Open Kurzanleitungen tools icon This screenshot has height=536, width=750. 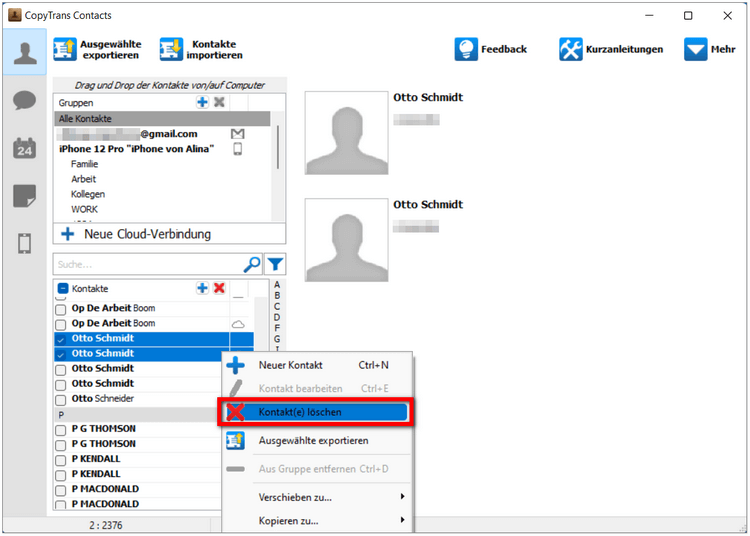tap(571, 49)
